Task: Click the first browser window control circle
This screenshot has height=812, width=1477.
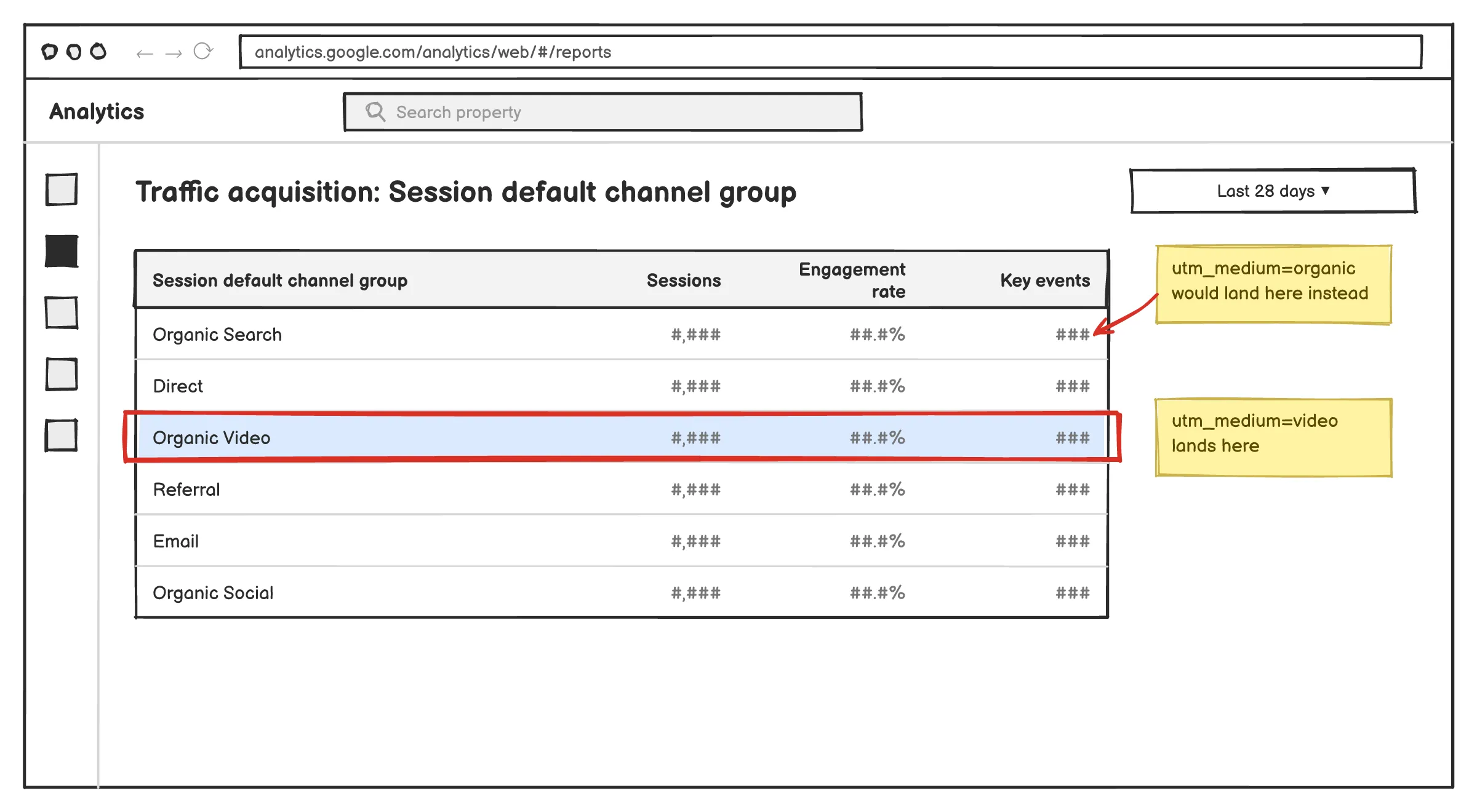Action: [x=49, y=52]
